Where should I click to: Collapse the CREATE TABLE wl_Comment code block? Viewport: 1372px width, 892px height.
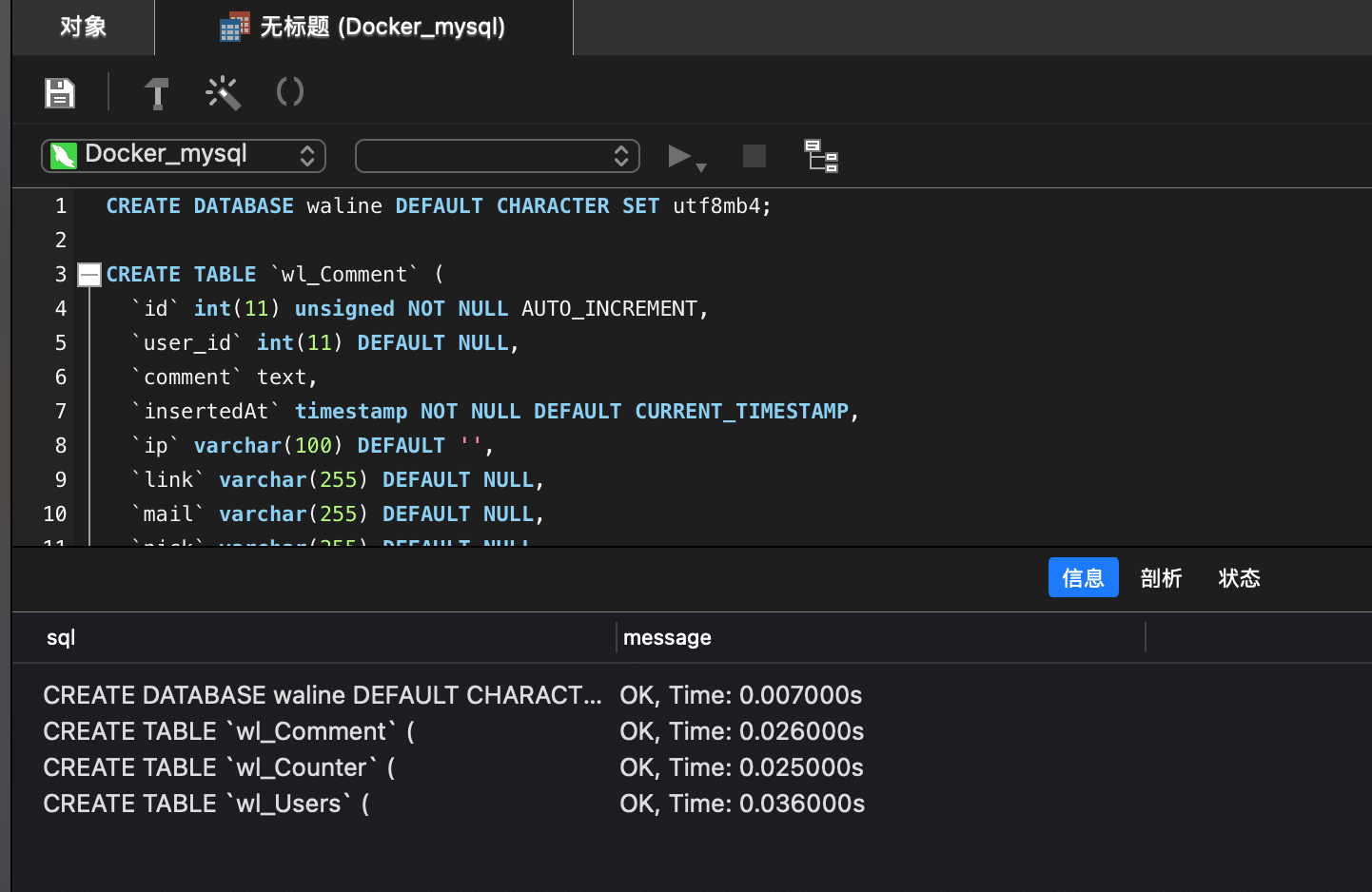[89, 275]
